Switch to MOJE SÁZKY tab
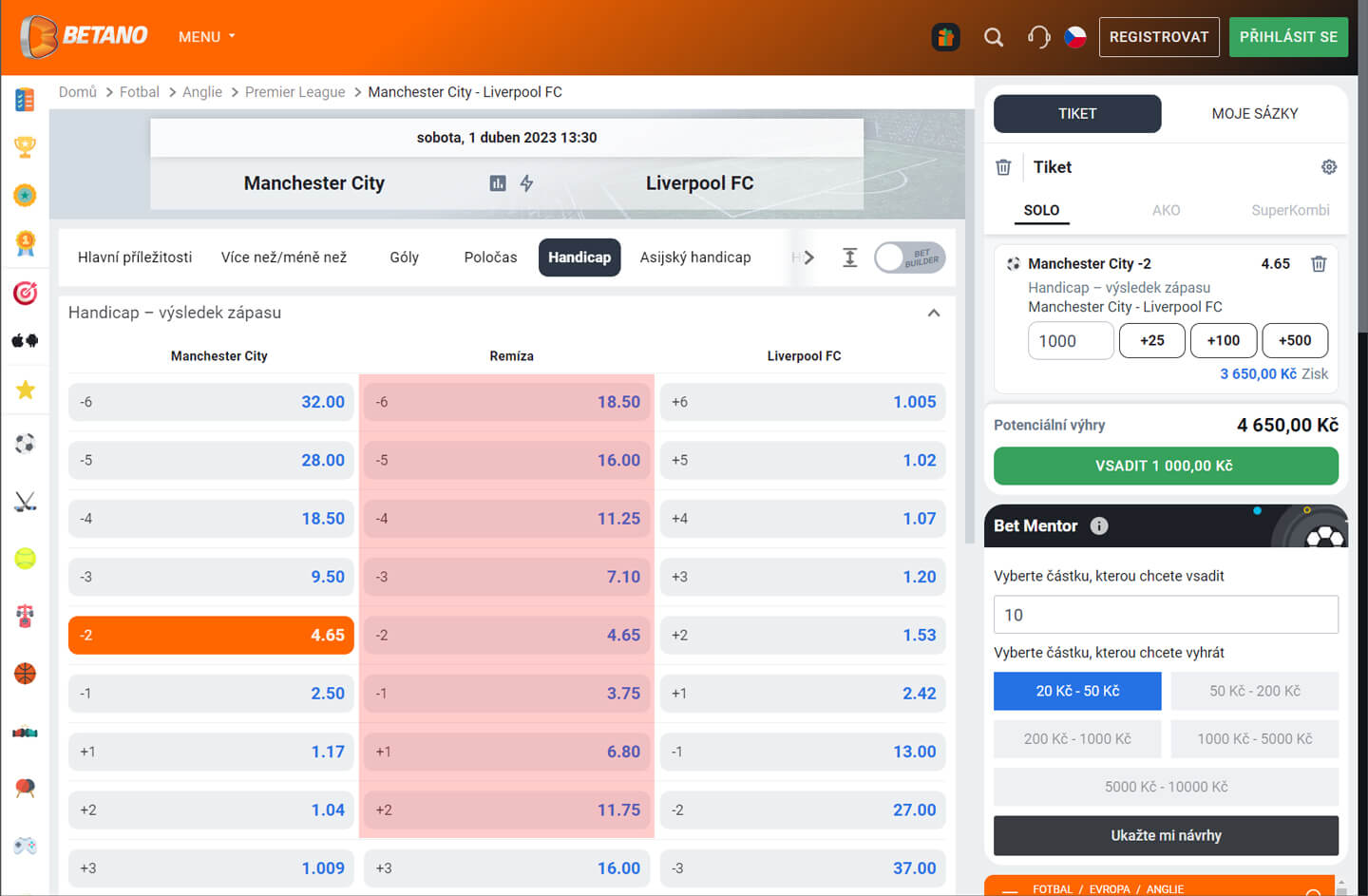The height and width of the screenshot is (896, 1368). coord(1255,114)
